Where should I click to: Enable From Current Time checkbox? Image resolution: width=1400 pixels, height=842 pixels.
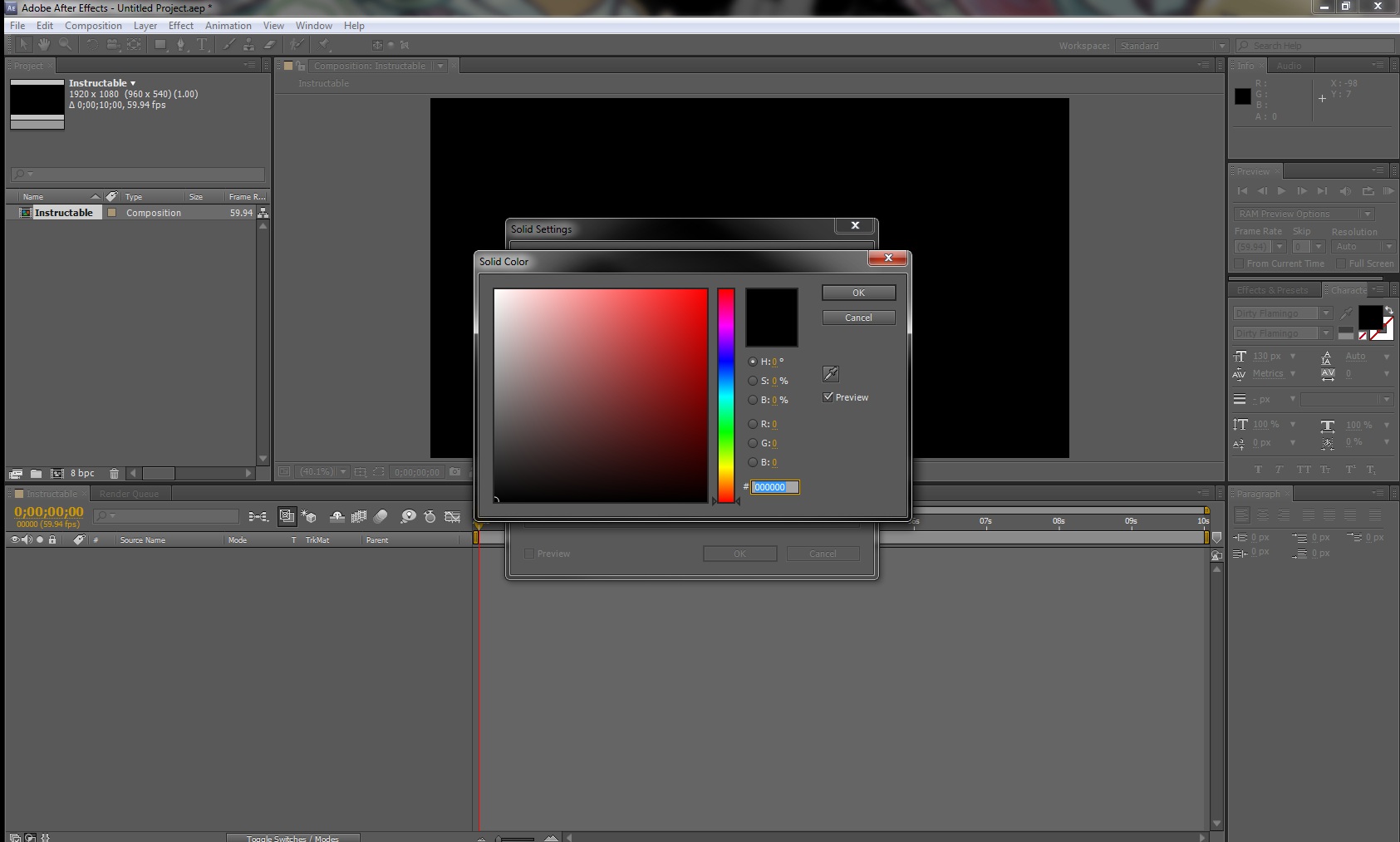1239,263
